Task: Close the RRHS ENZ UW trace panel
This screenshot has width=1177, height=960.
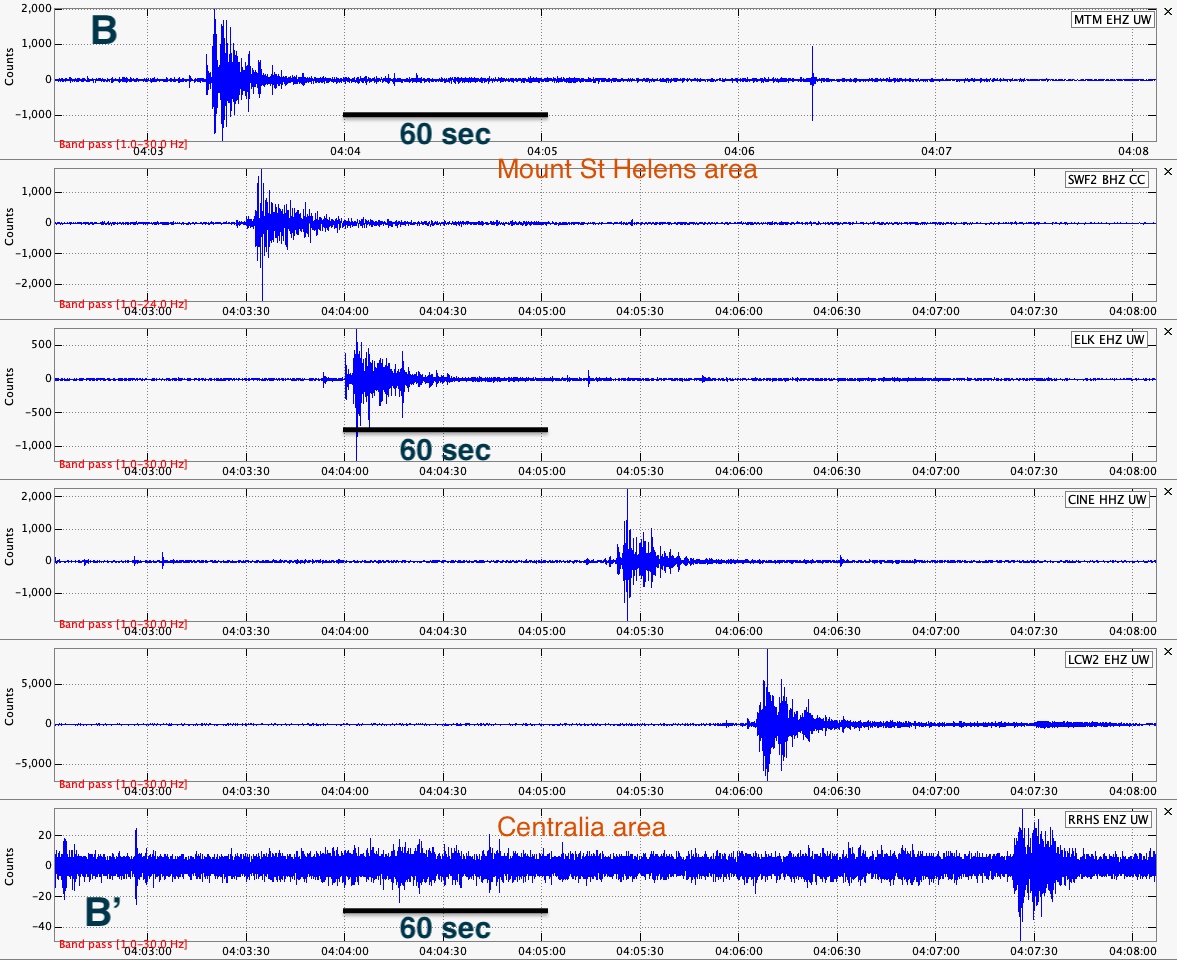Action: 1167,811
